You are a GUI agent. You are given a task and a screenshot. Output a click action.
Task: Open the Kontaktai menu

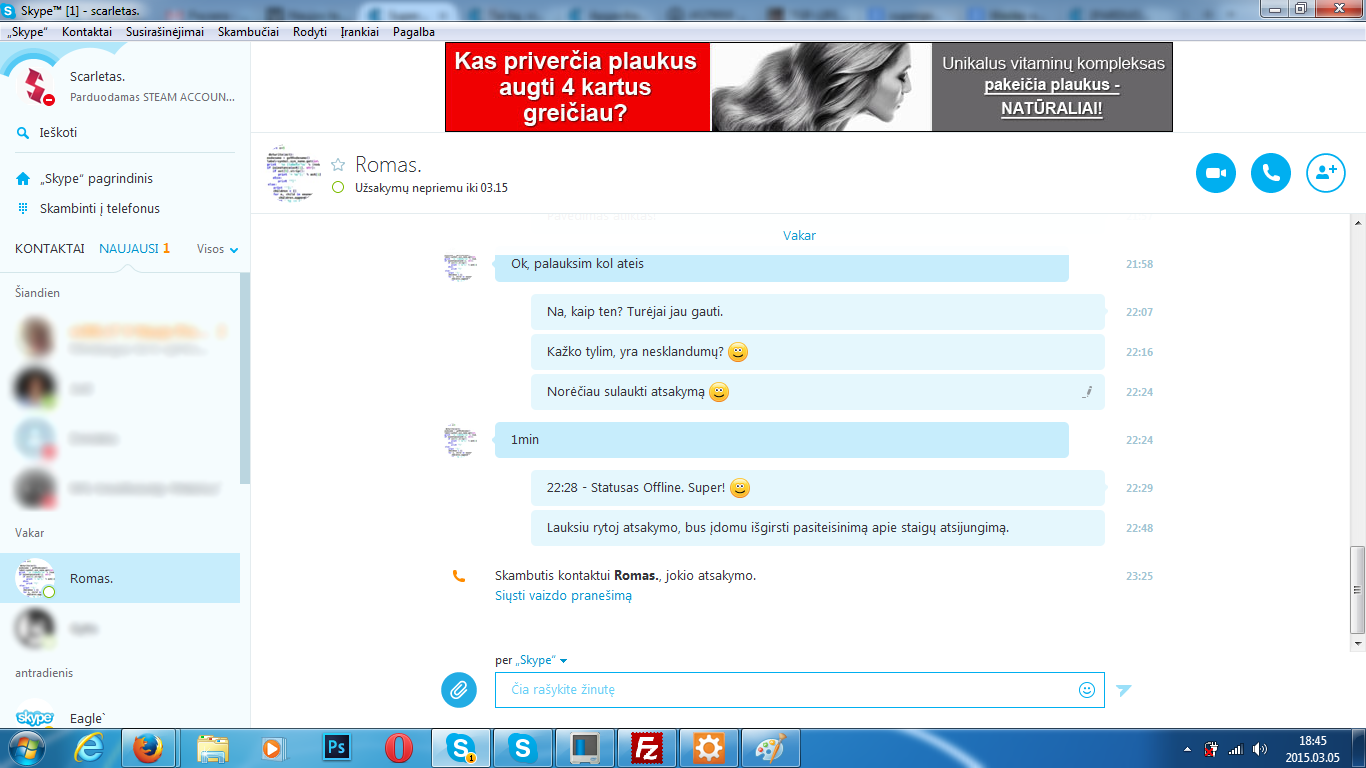(87, 32)
